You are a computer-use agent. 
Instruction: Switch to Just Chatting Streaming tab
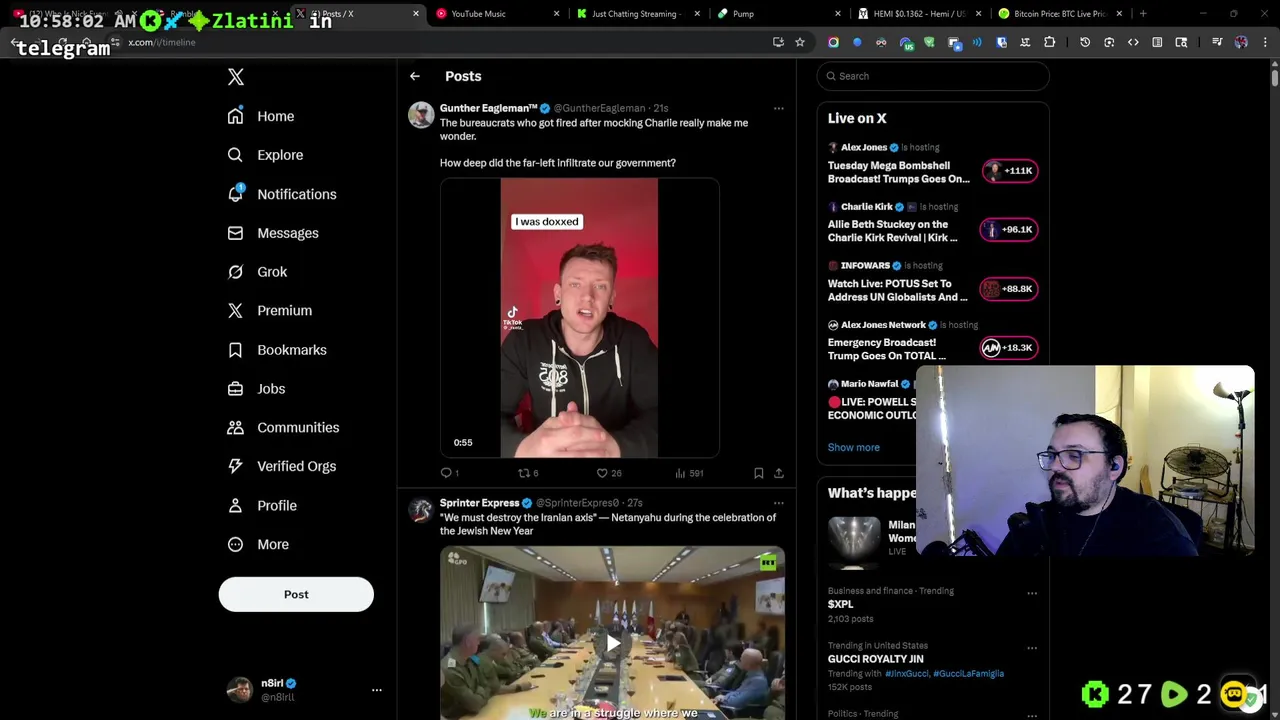638,14
